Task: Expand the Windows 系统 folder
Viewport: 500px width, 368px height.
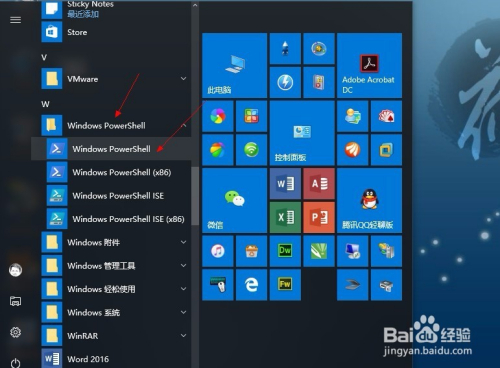Action: tap(183, 312)
